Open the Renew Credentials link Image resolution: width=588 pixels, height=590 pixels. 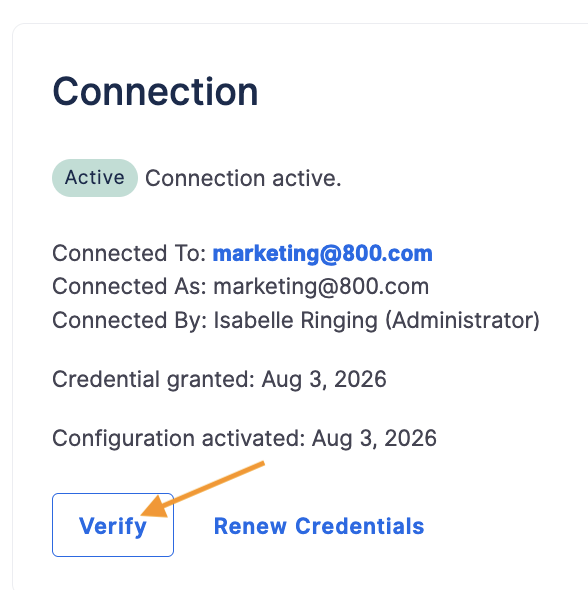[319, 526]
